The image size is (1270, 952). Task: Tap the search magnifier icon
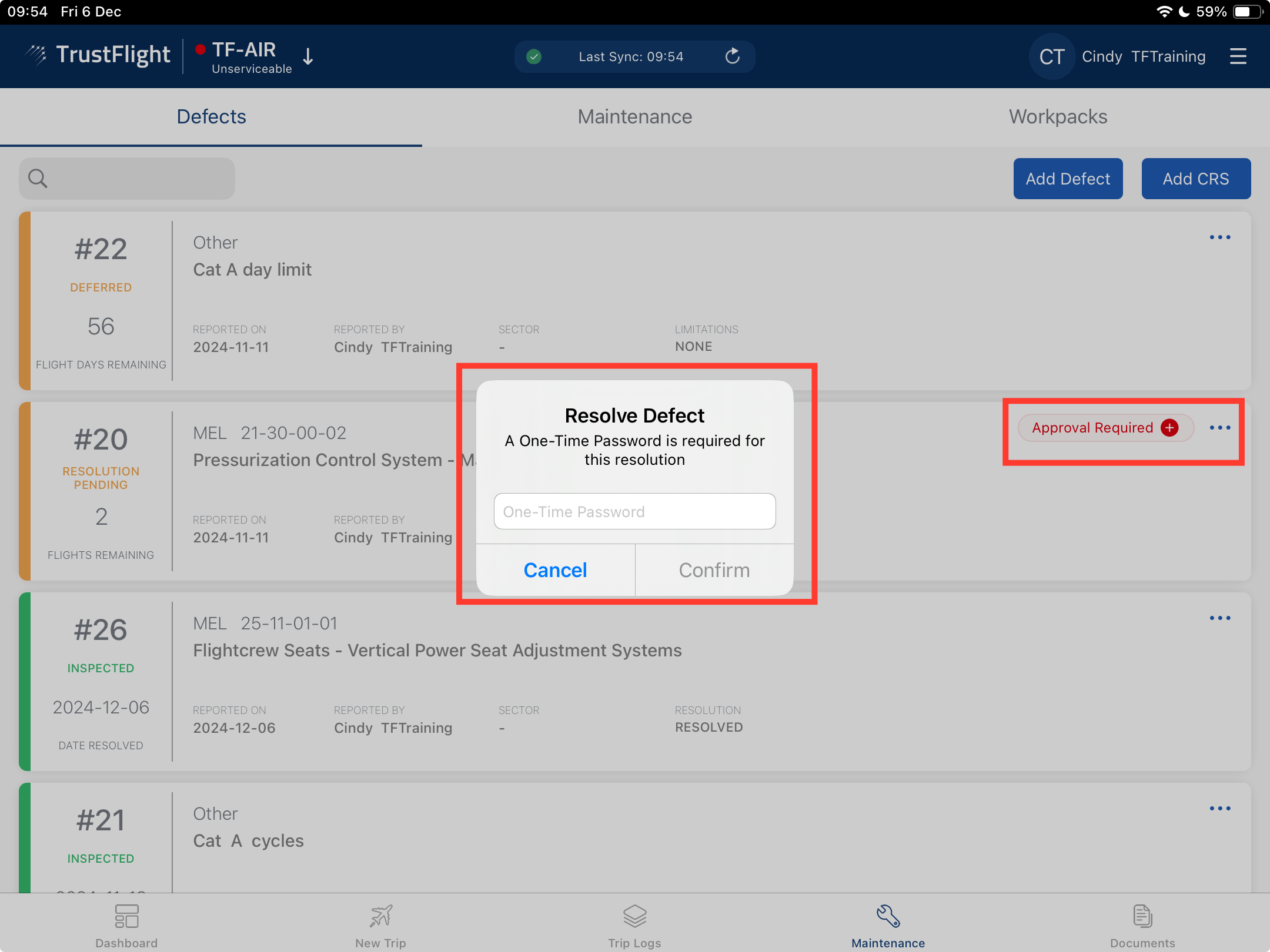pos(38,178)
